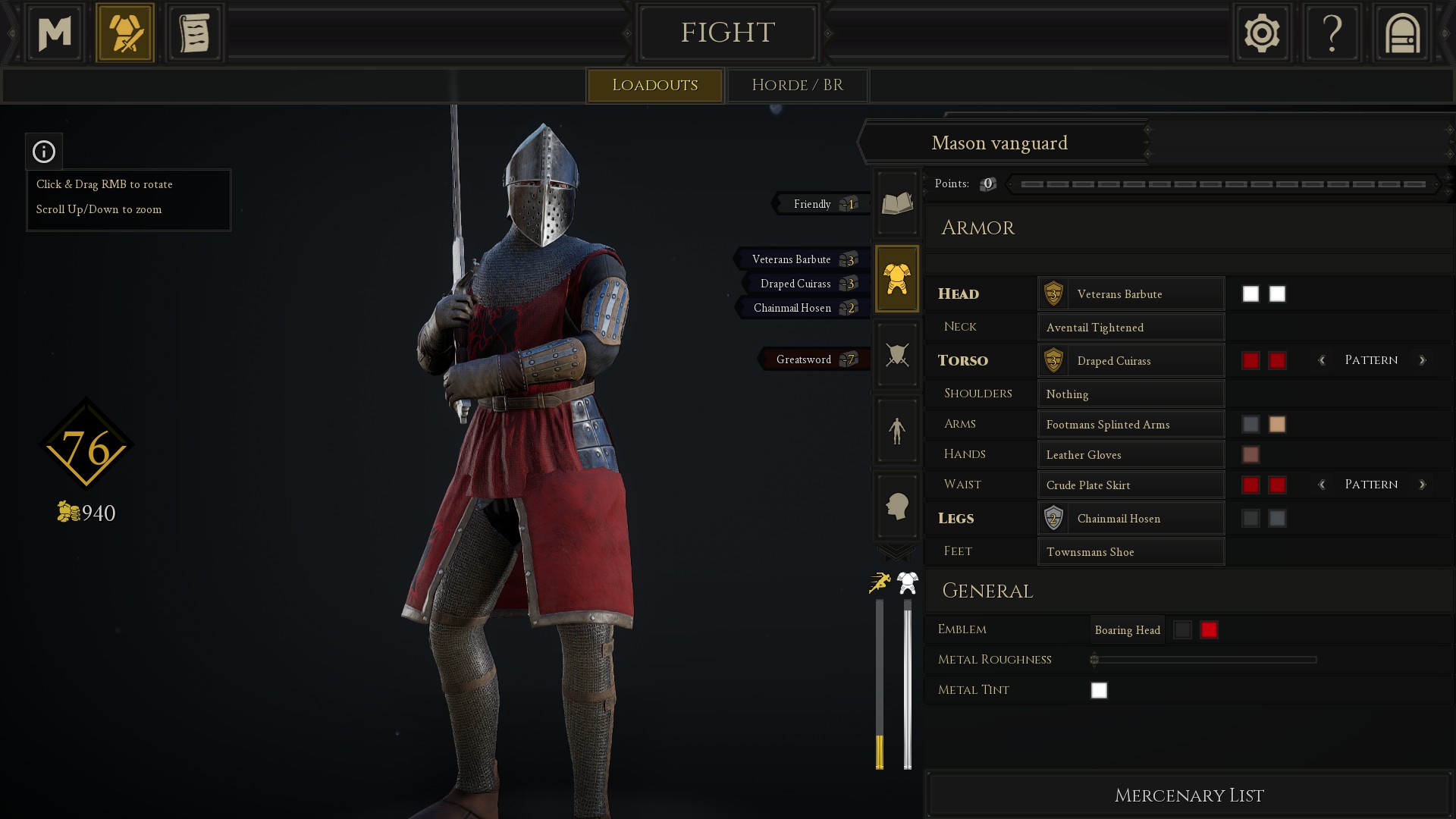Select the Loadouts tab
Screen dimensions: 1456x819
pyautogui.click(x=654, y=85)
